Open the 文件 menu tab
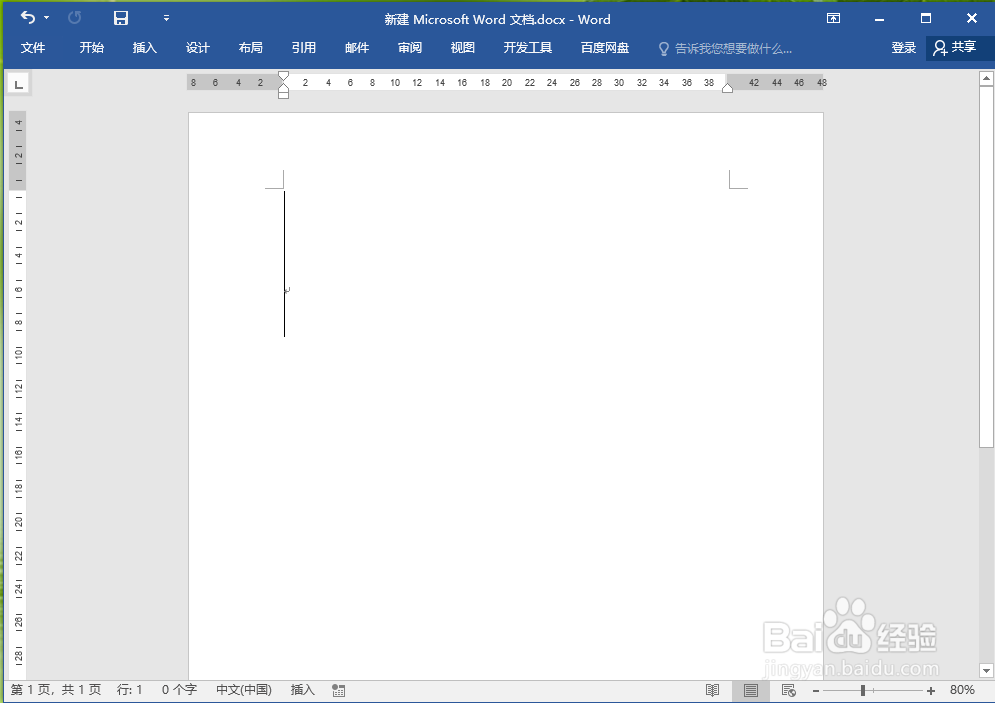This screenshot has height=703, width=995. tap(33, 48)
